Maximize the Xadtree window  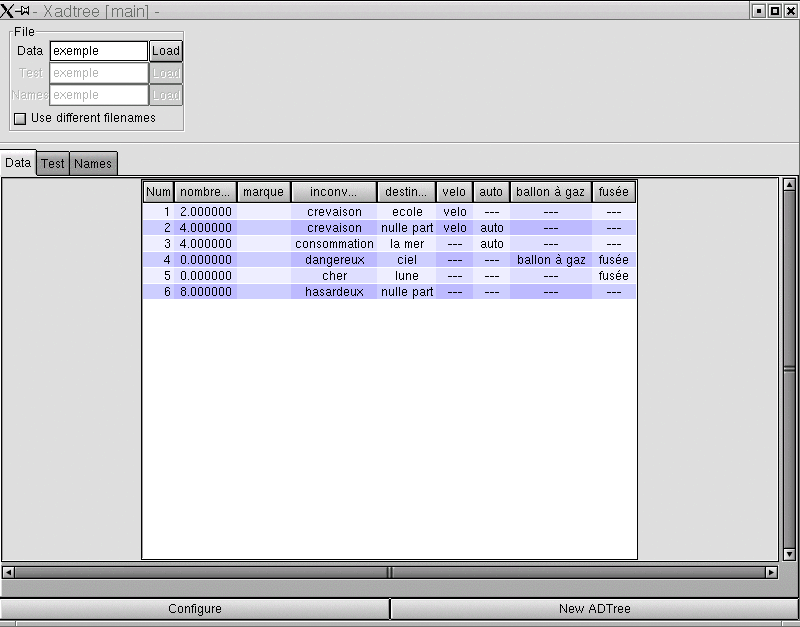point(774,11)
